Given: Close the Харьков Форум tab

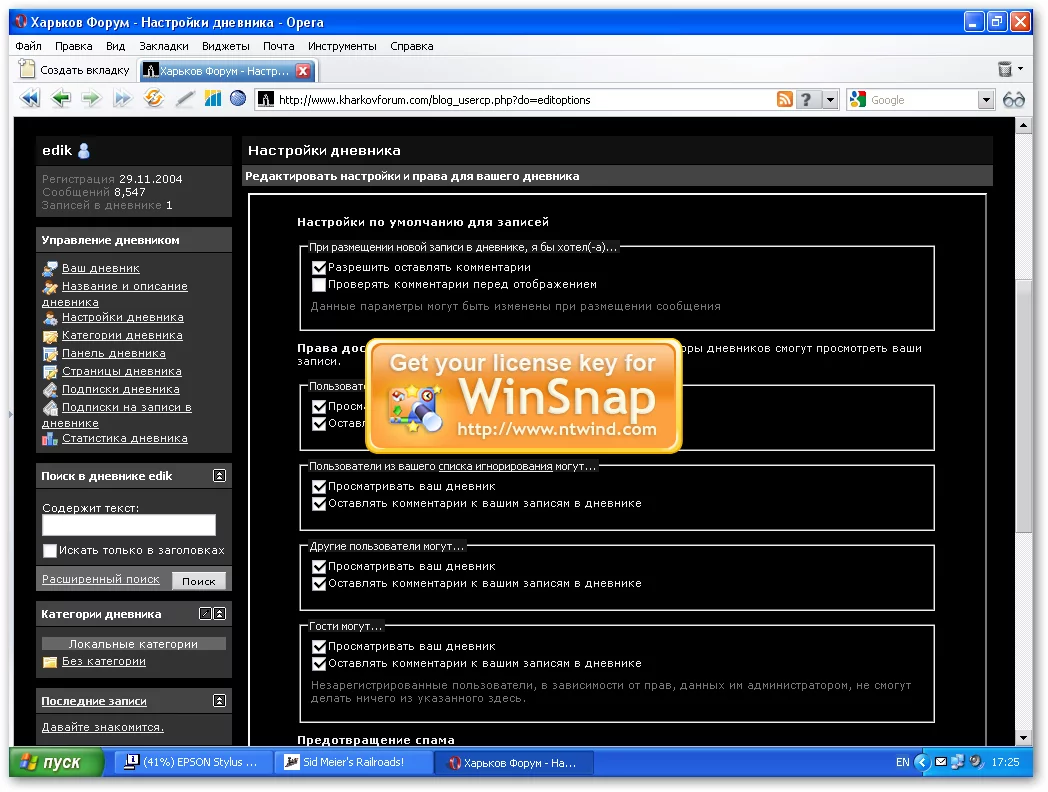Looking at the screenshot, I should (x=303, y=70).
